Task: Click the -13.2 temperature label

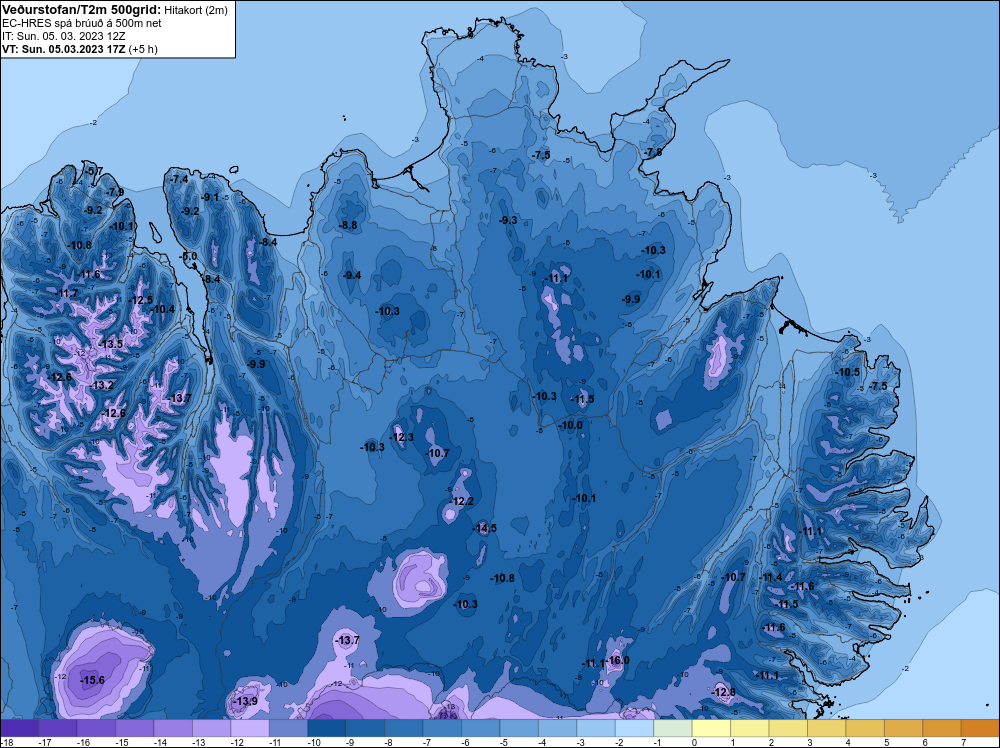Action: click(102, 385)
